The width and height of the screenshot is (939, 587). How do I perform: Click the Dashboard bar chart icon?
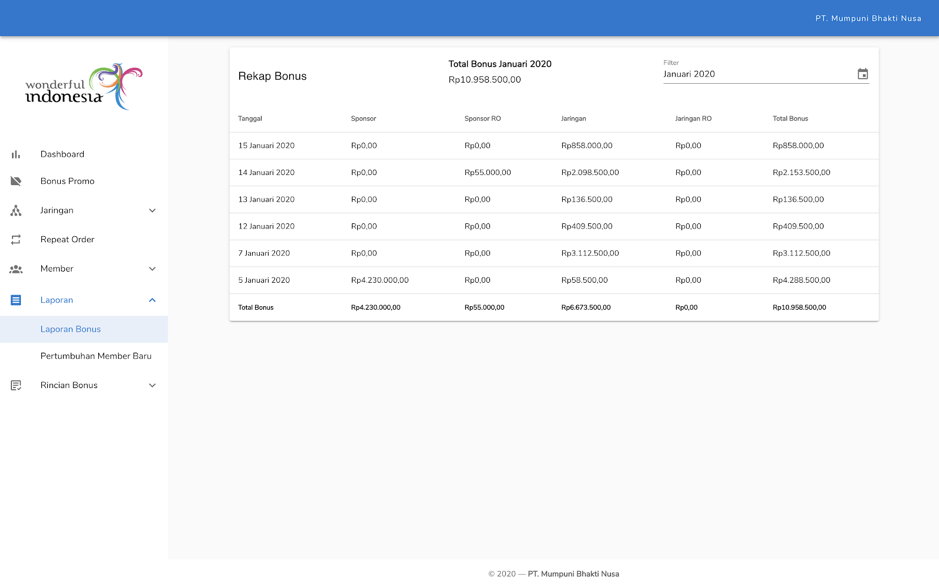(x=16, y=154)
